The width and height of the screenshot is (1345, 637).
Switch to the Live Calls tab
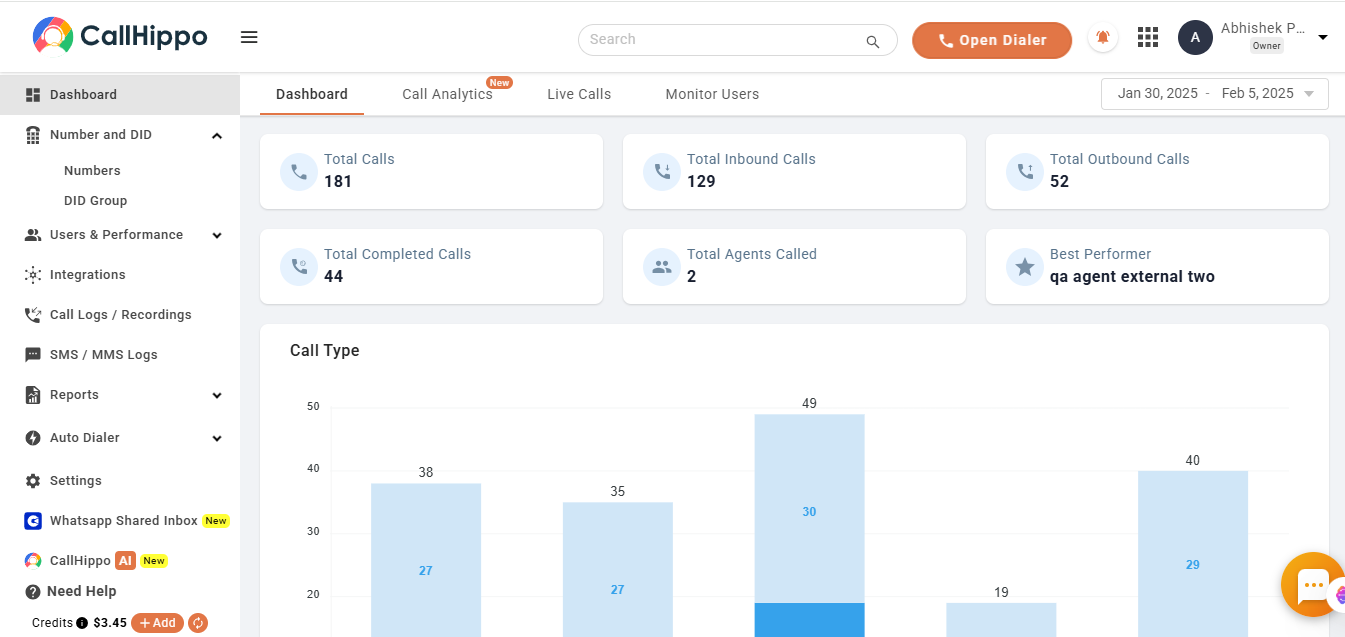[579, 94]
